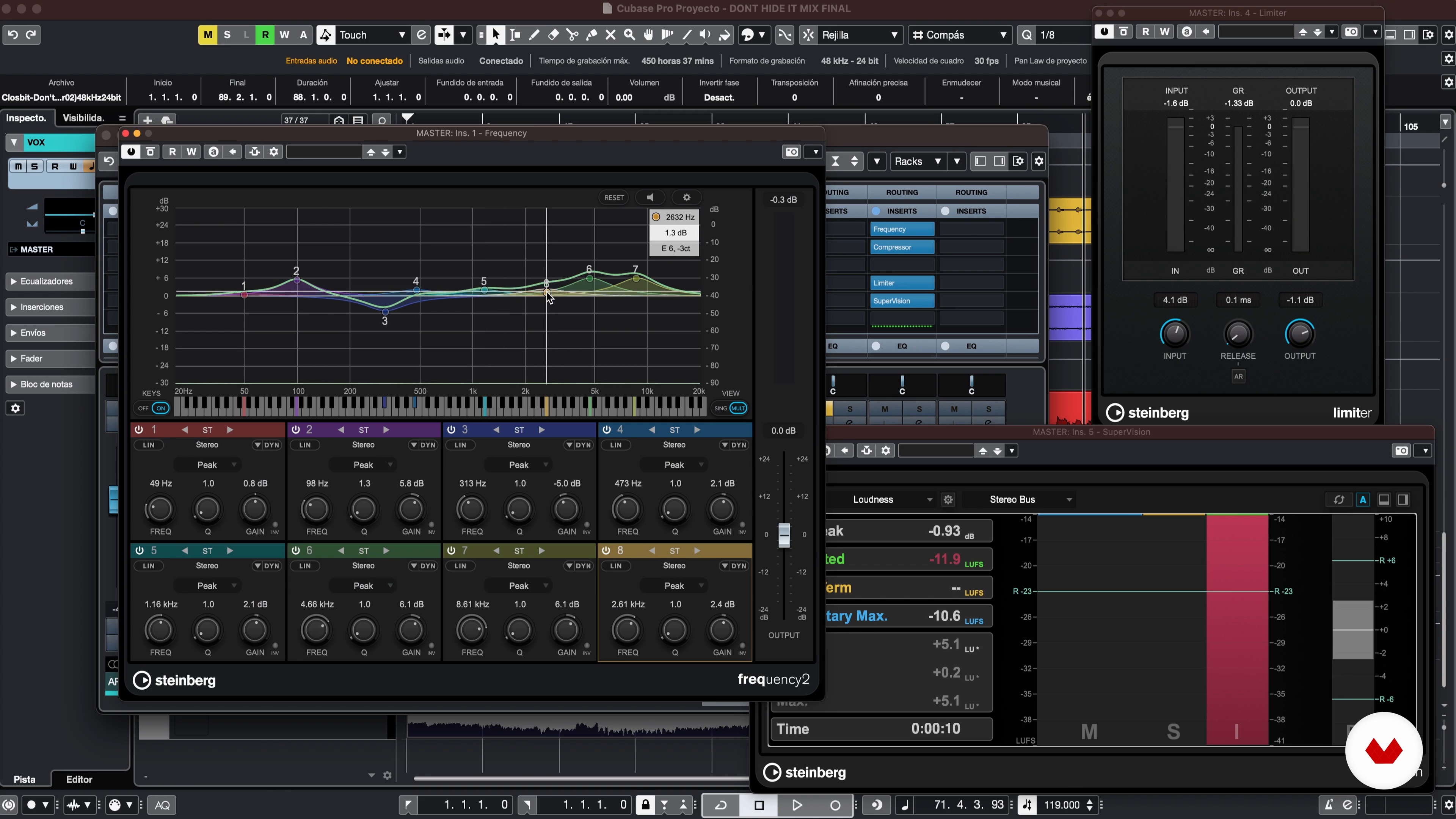Expand the Fader inspector section
The image size is (1456, 819).
point(50,358)
